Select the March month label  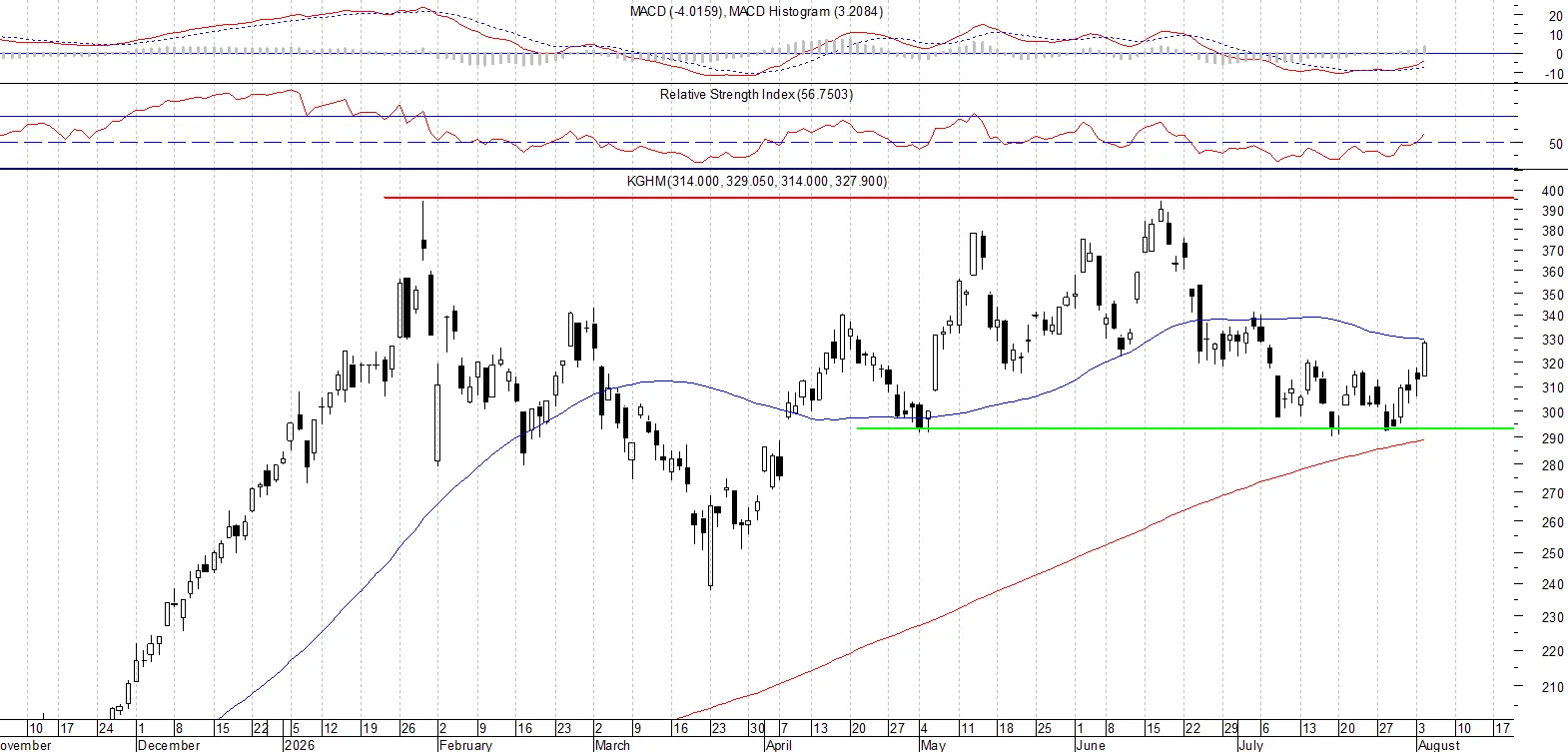(612, 745)
